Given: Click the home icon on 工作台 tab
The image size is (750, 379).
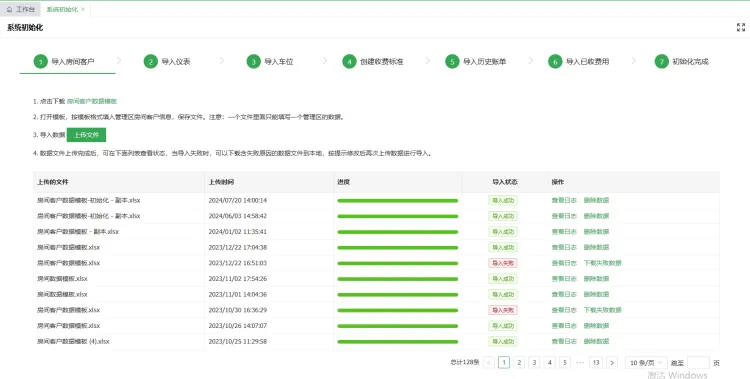Looking at the screenshot, I should click(x=10, y=10).
